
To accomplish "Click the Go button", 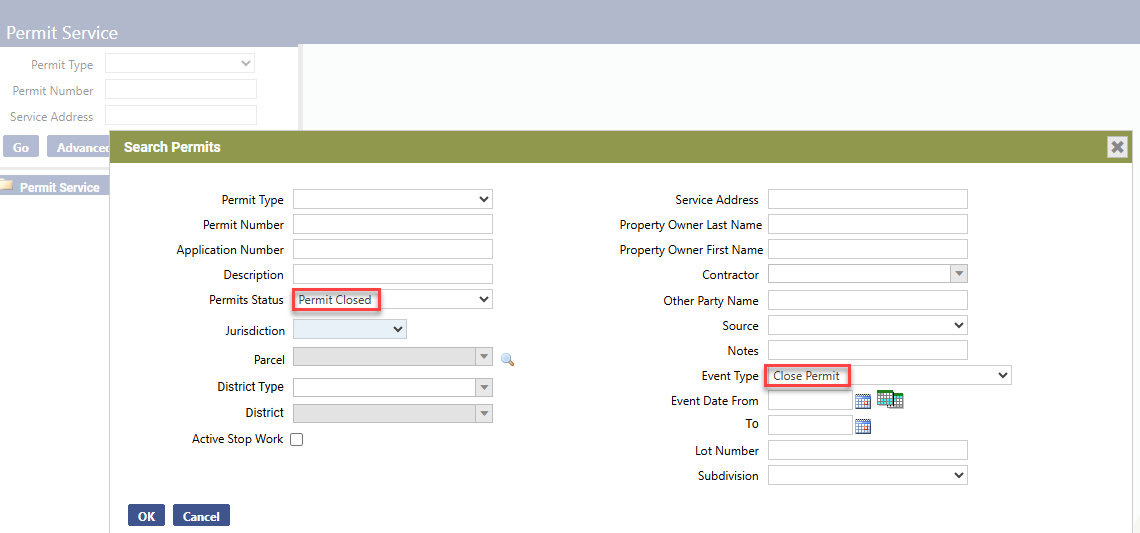I will 20,147.
